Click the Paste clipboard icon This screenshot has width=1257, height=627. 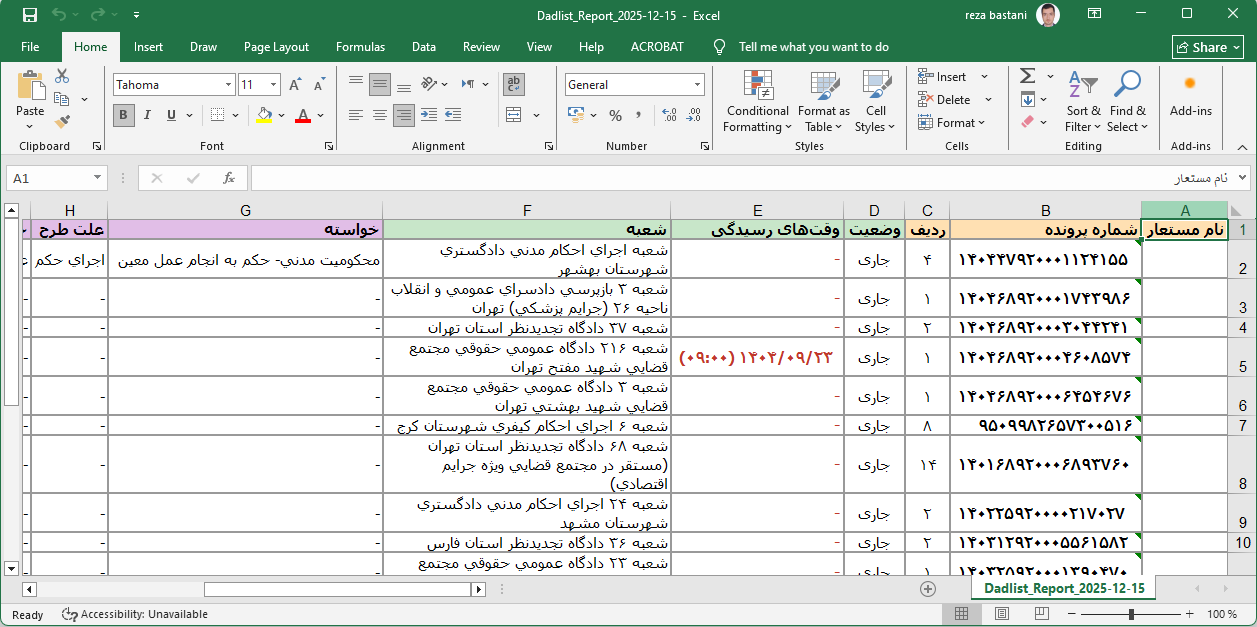click(30, 86)
